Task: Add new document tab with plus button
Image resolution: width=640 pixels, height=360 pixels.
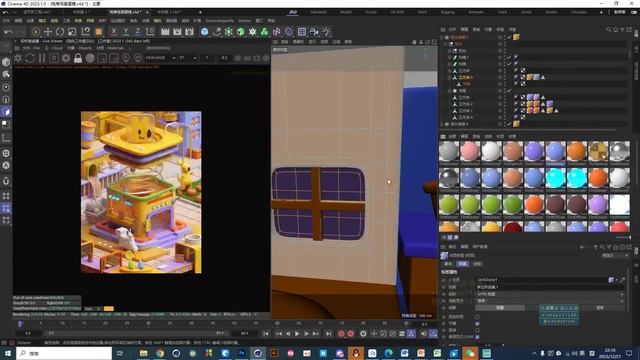Action: [x=200, y=12]
